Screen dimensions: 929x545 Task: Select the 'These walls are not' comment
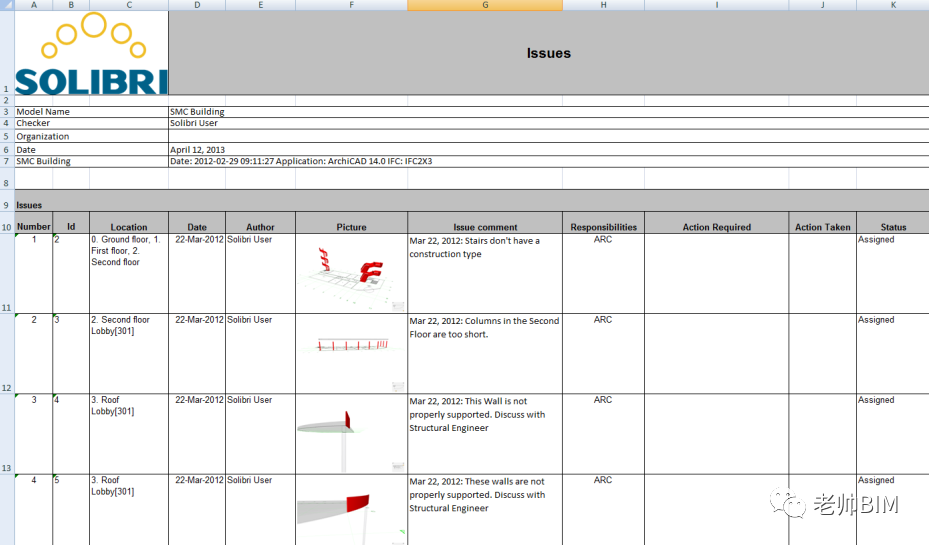coord(485,509)
